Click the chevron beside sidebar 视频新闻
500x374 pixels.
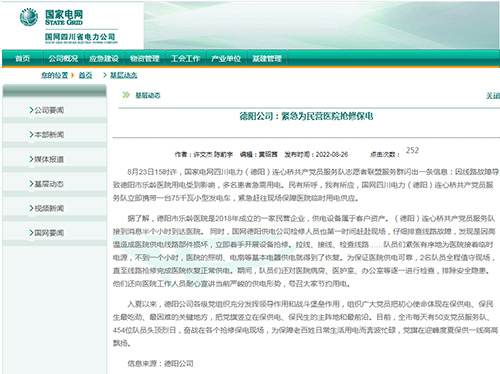tap(31, 208)
